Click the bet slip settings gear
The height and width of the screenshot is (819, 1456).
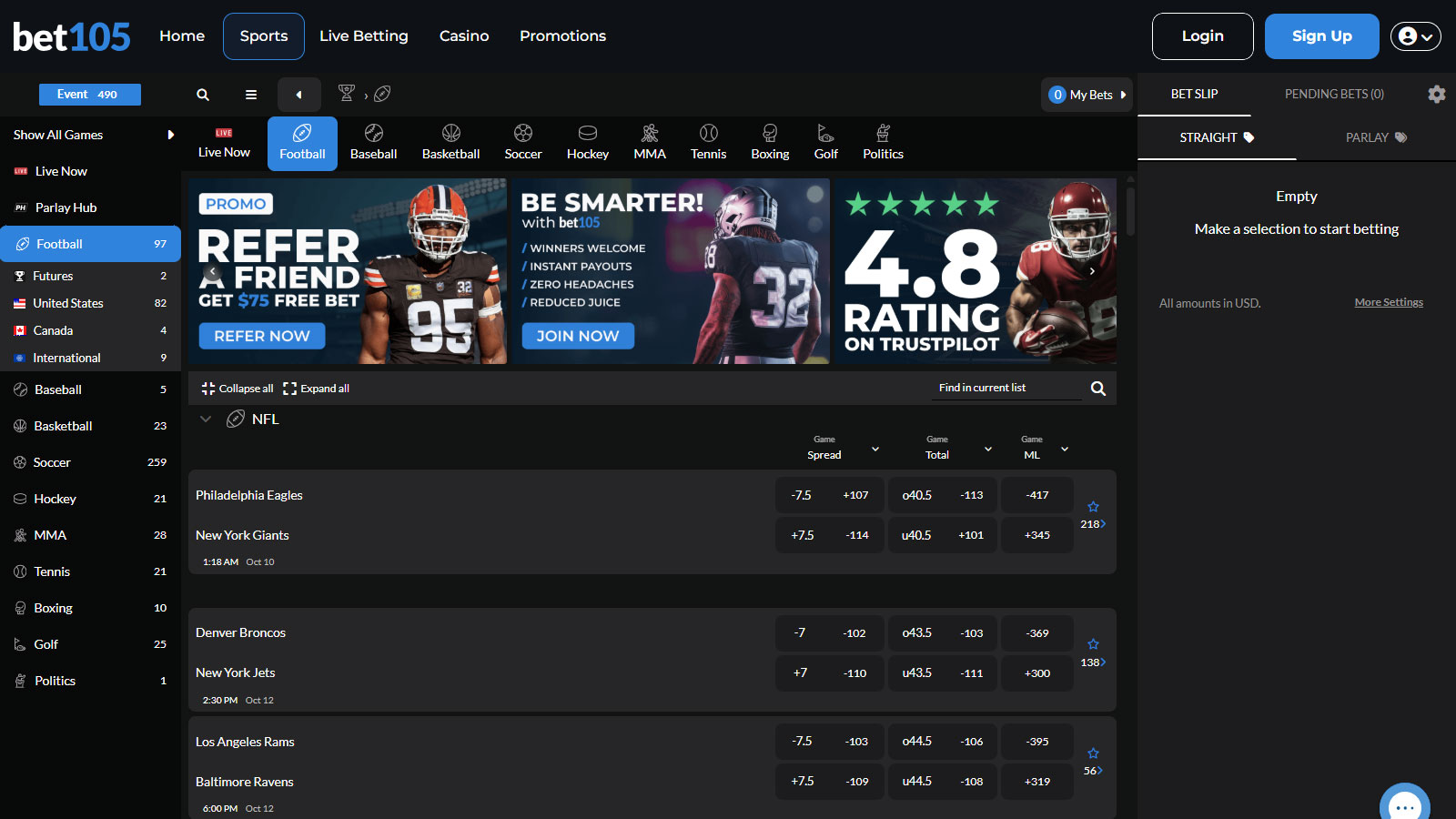point(1436,95)
